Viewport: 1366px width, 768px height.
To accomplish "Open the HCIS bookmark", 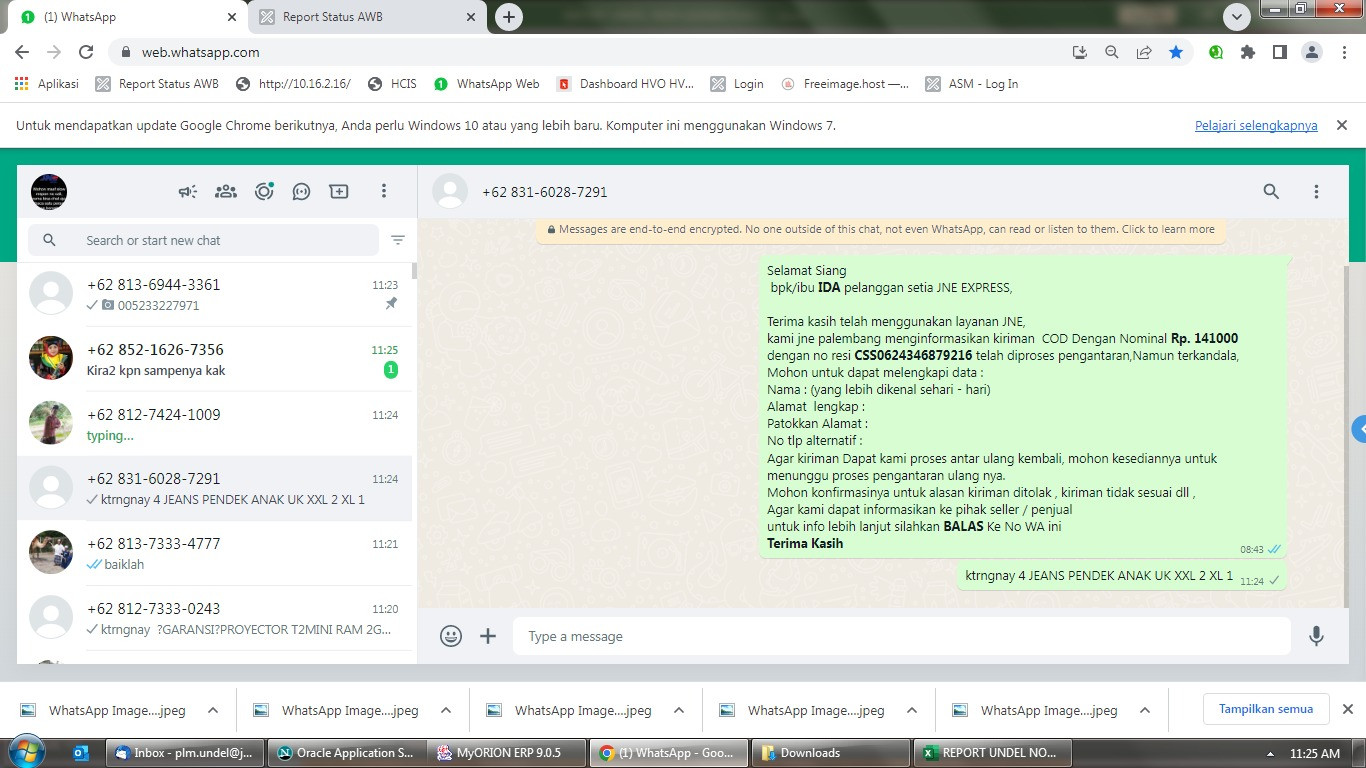I will pyautogui.click(x=392, y=84).
